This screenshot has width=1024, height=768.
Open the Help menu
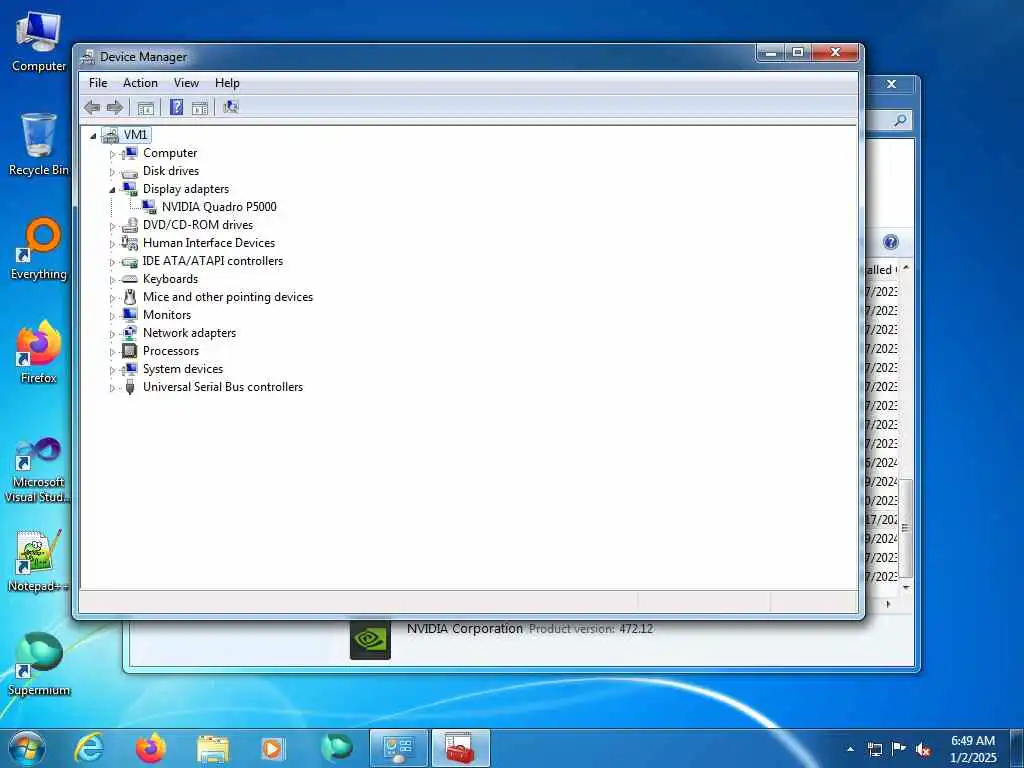(x=227, y=83)
